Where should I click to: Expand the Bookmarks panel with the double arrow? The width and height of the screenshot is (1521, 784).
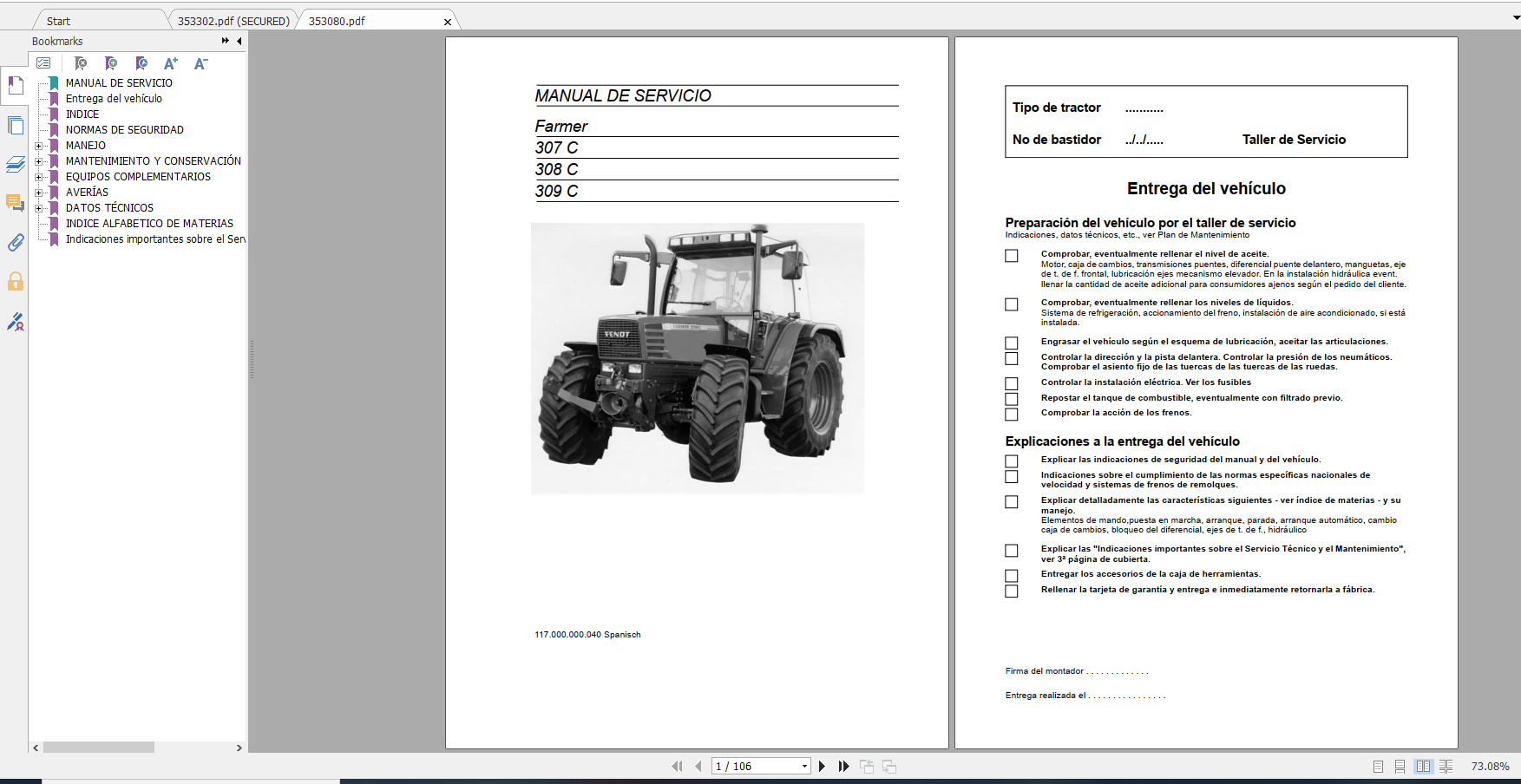225,41
